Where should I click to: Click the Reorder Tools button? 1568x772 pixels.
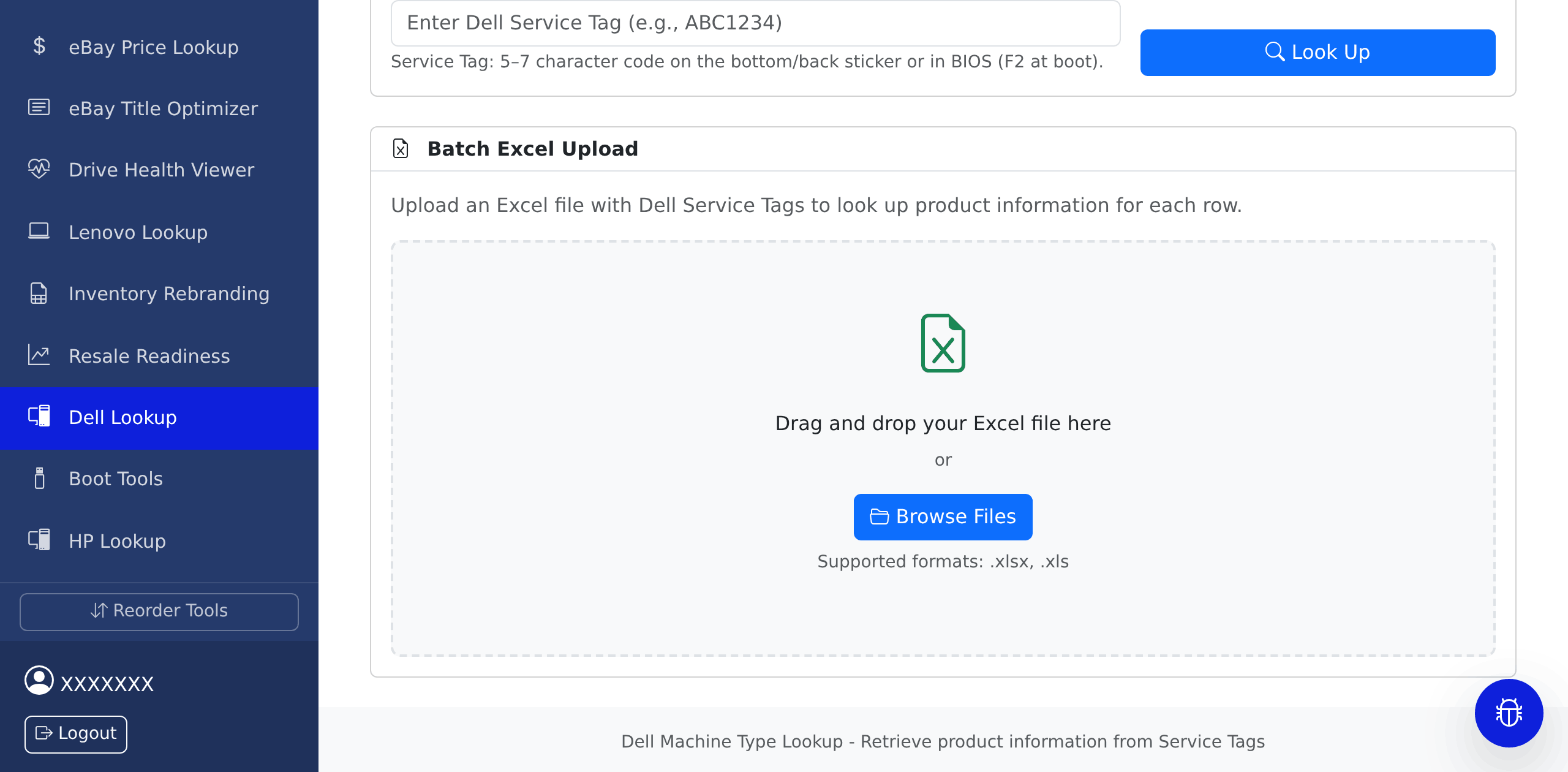159,611
